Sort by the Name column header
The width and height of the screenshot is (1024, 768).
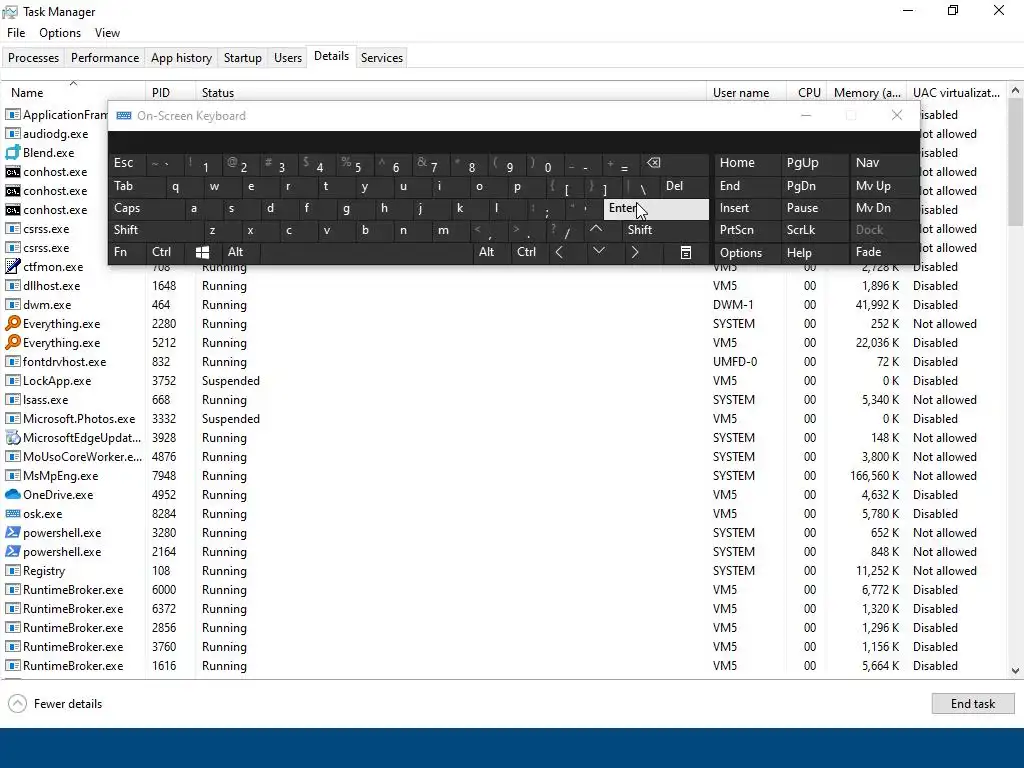tap(73, 93)
